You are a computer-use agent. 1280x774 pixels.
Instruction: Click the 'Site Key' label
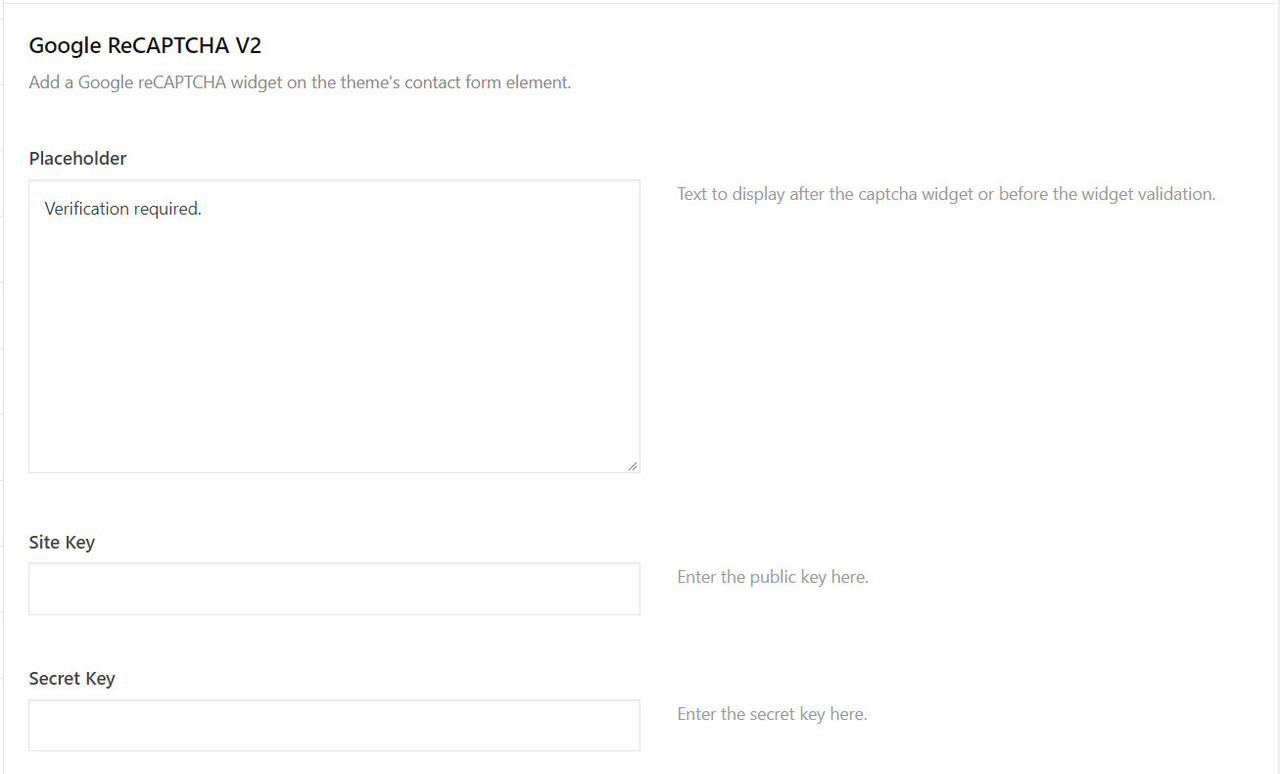(62, 542)
